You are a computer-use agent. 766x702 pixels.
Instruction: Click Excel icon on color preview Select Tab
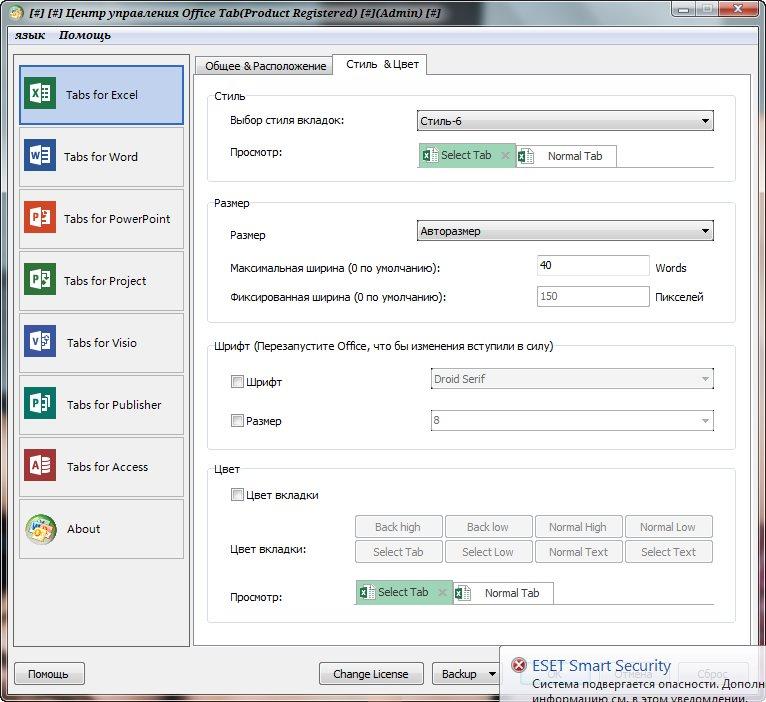tap(367, 592)
